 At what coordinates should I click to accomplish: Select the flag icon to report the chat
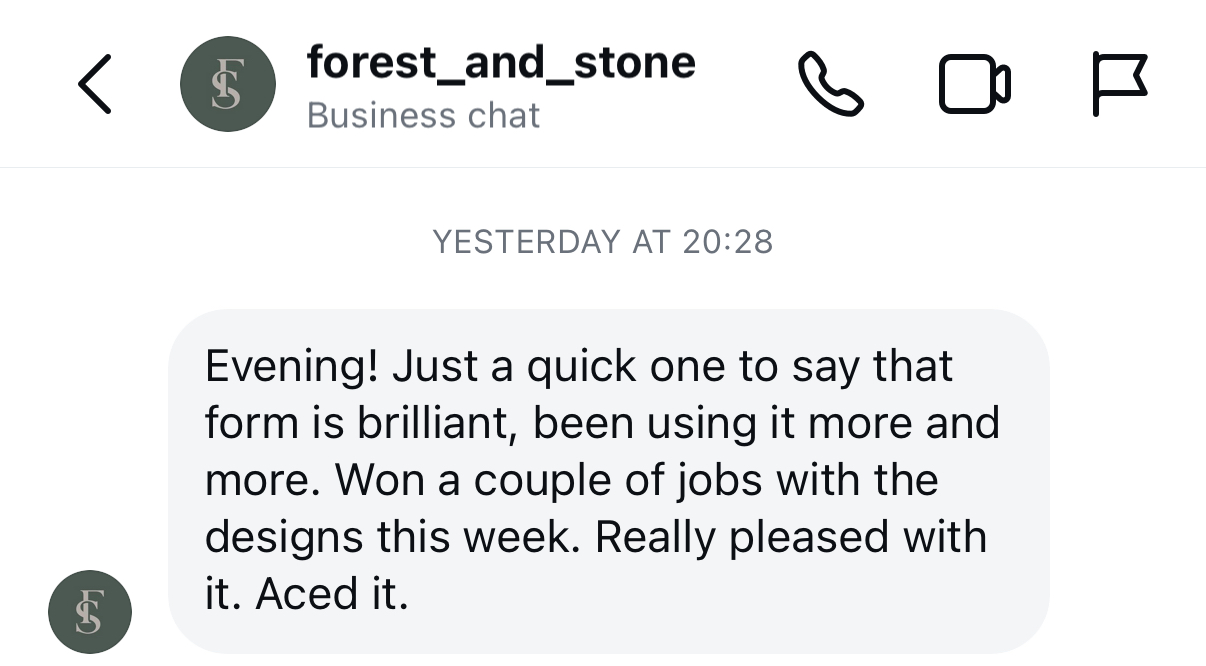click(1120, 84)
